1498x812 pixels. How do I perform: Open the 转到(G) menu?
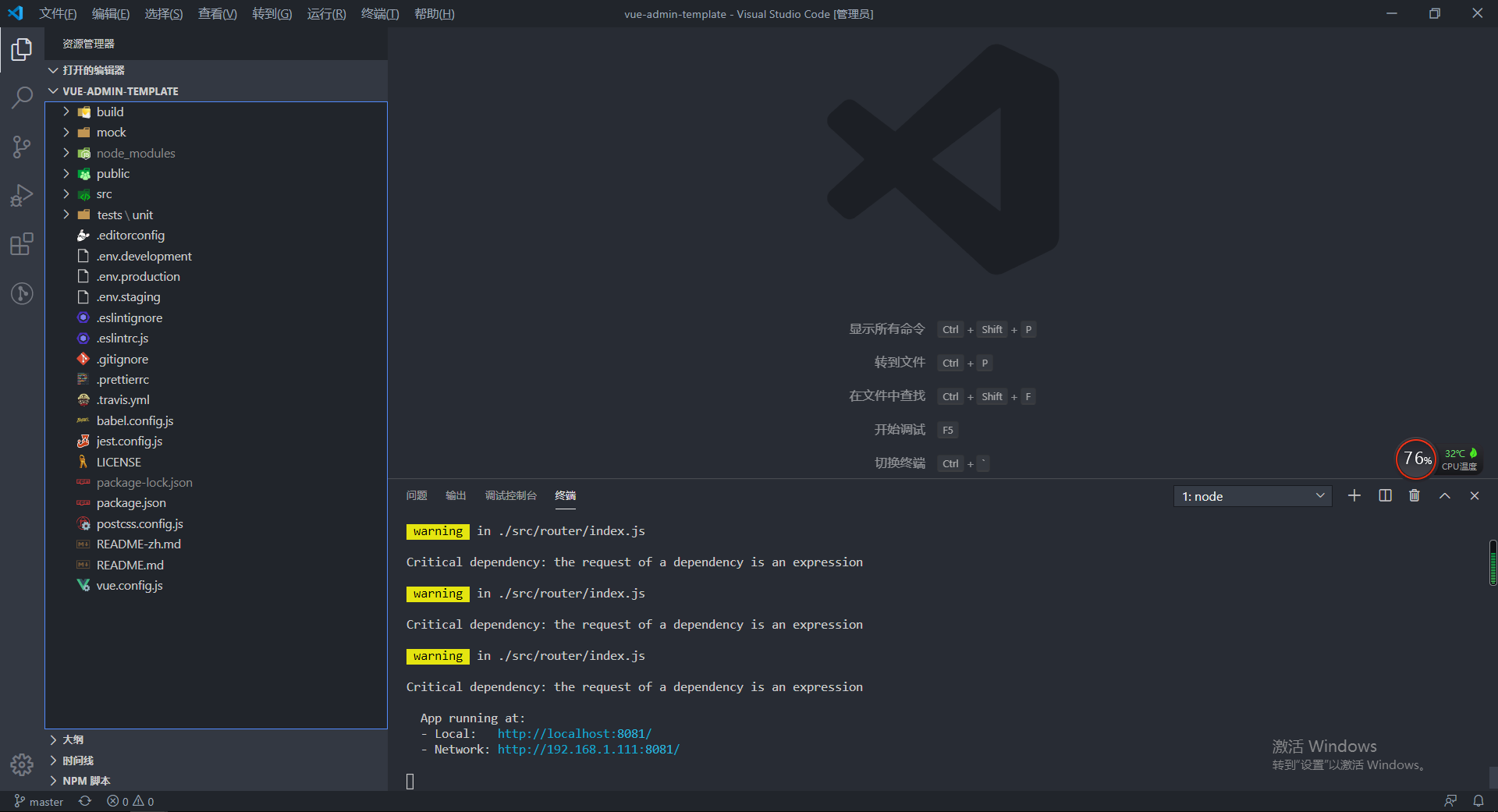[x=272, y=14]
